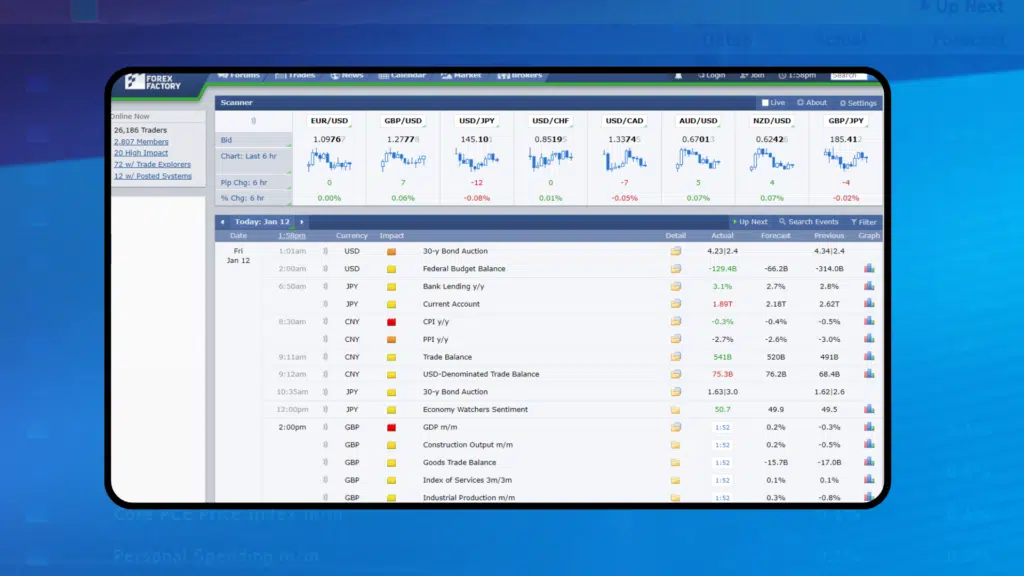
Task: Click the sound alert icon for GDP m/m
Action: click(325, 427)
